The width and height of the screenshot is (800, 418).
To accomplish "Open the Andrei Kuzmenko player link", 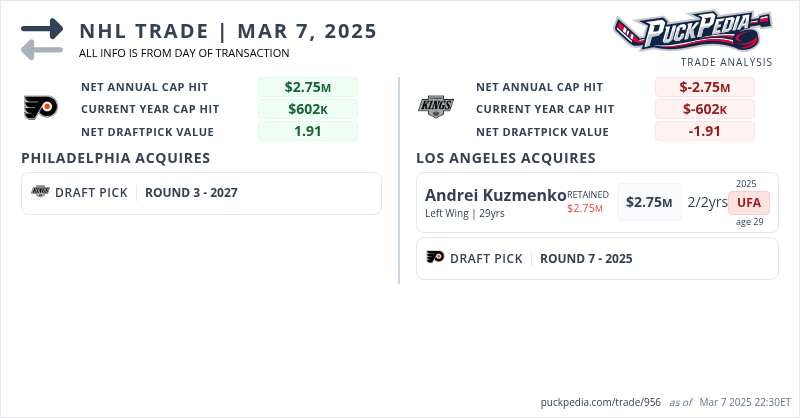I will 495,196.
